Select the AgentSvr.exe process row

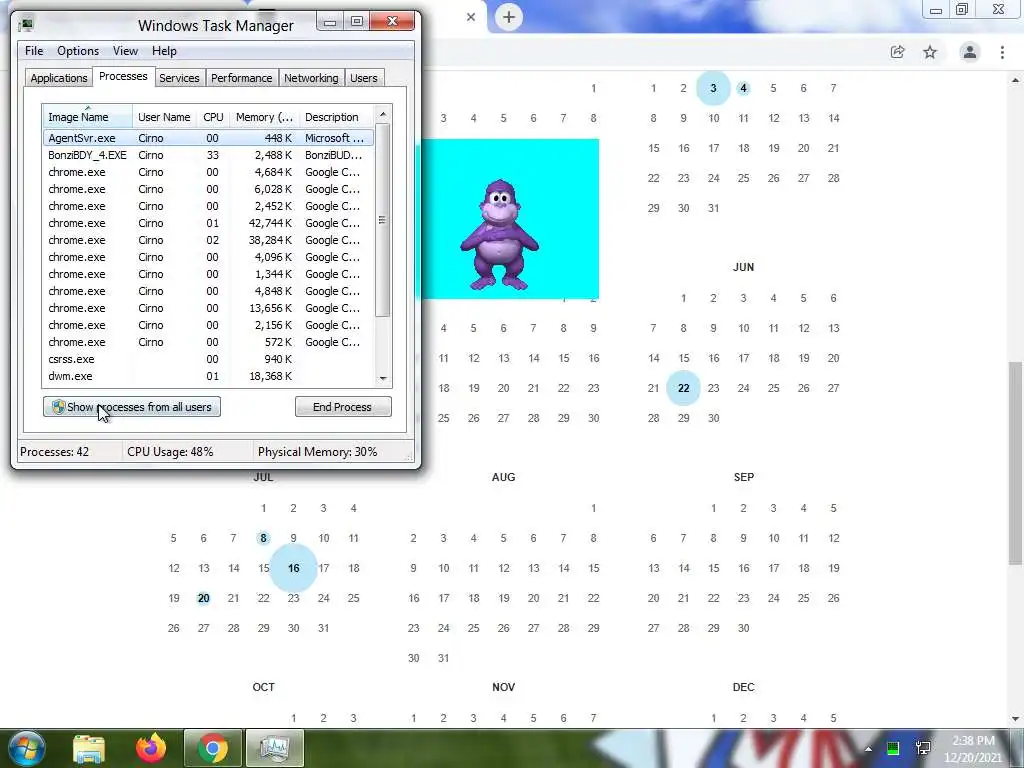tap(208, 138)
